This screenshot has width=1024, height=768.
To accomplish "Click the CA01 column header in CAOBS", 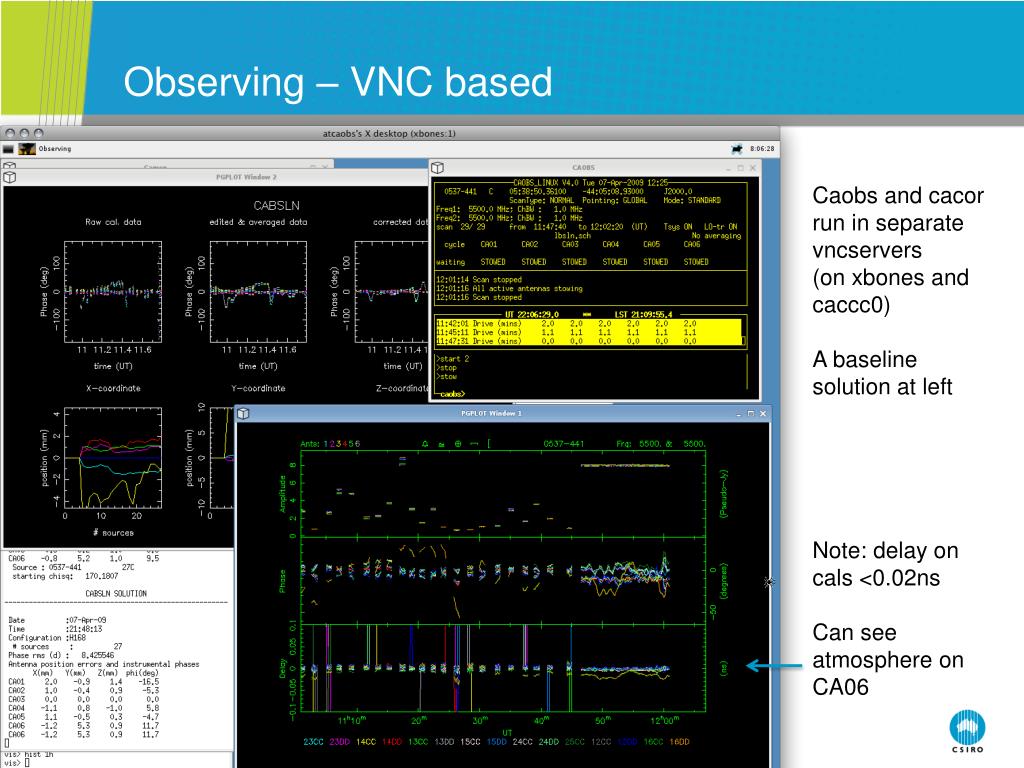I will coord(488,244).
